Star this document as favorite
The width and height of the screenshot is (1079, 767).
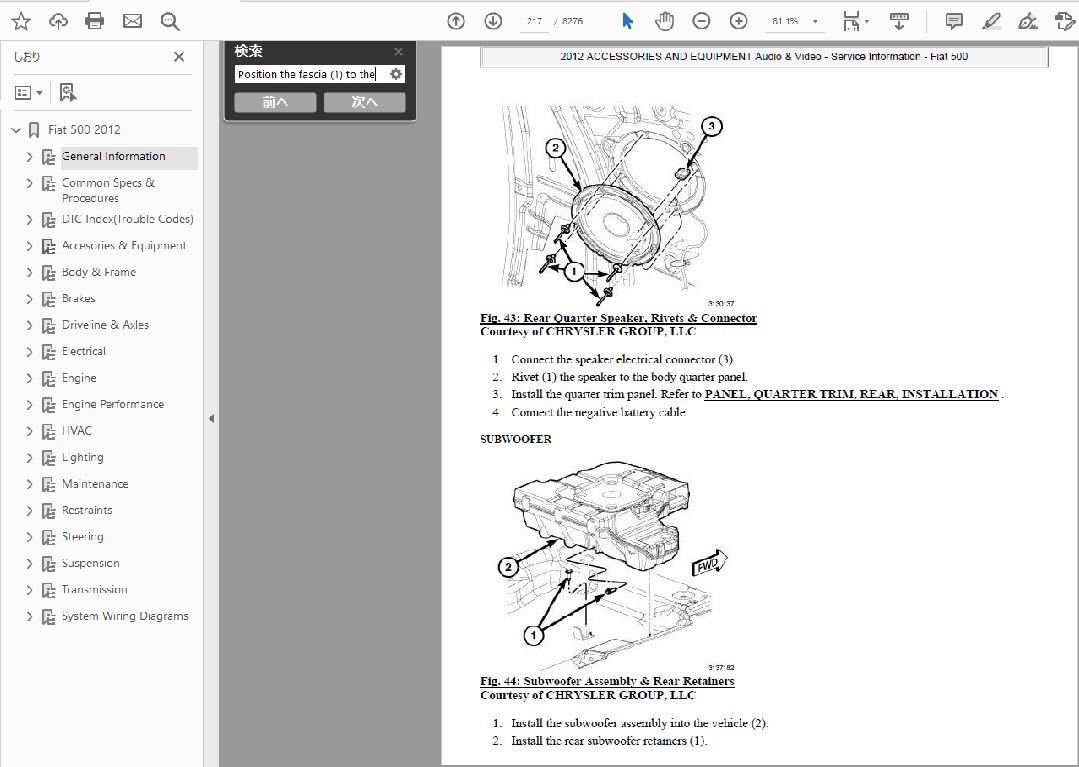point(20,20)
